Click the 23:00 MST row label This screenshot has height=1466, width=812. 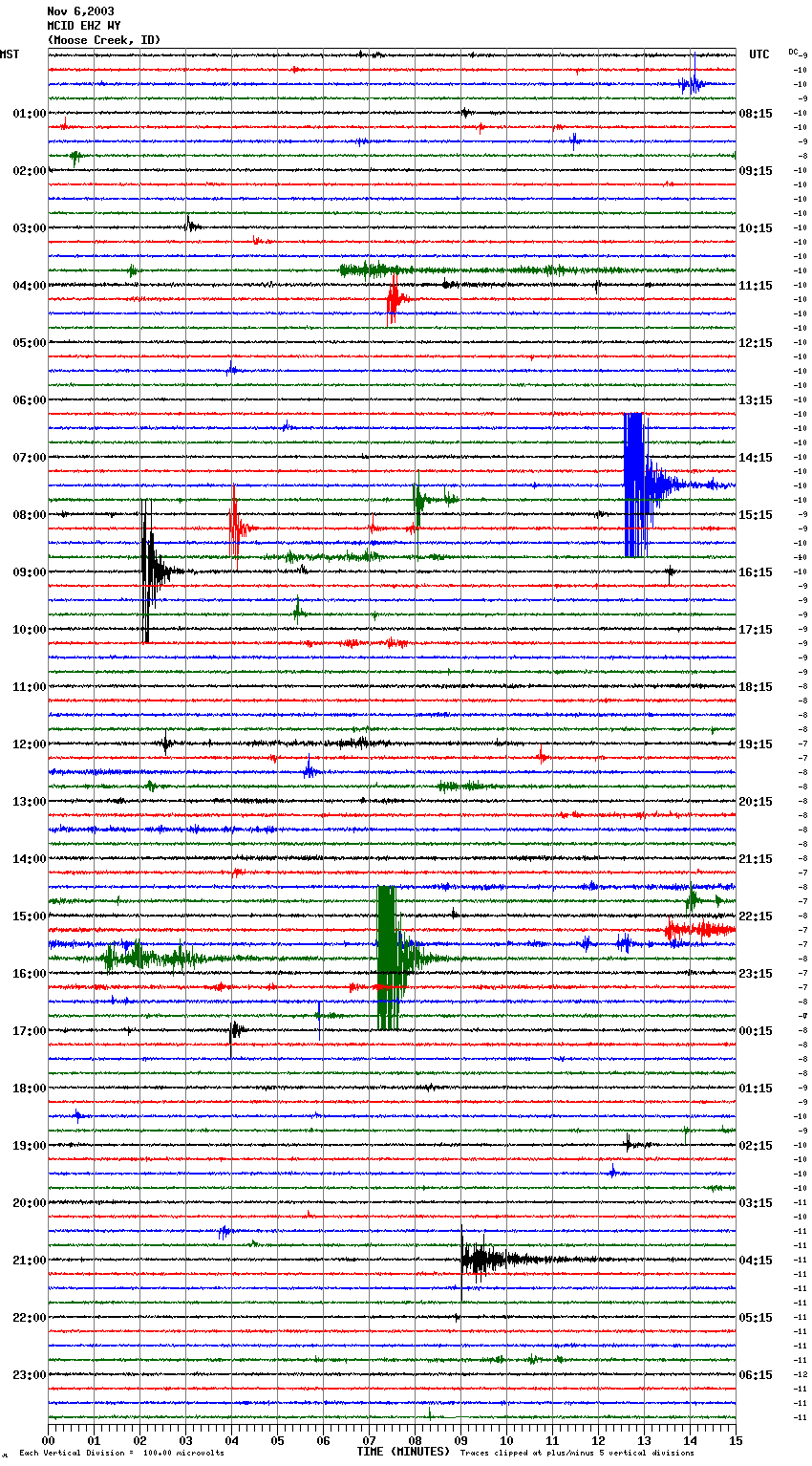pyautogui.click(x=29, y=1375)
